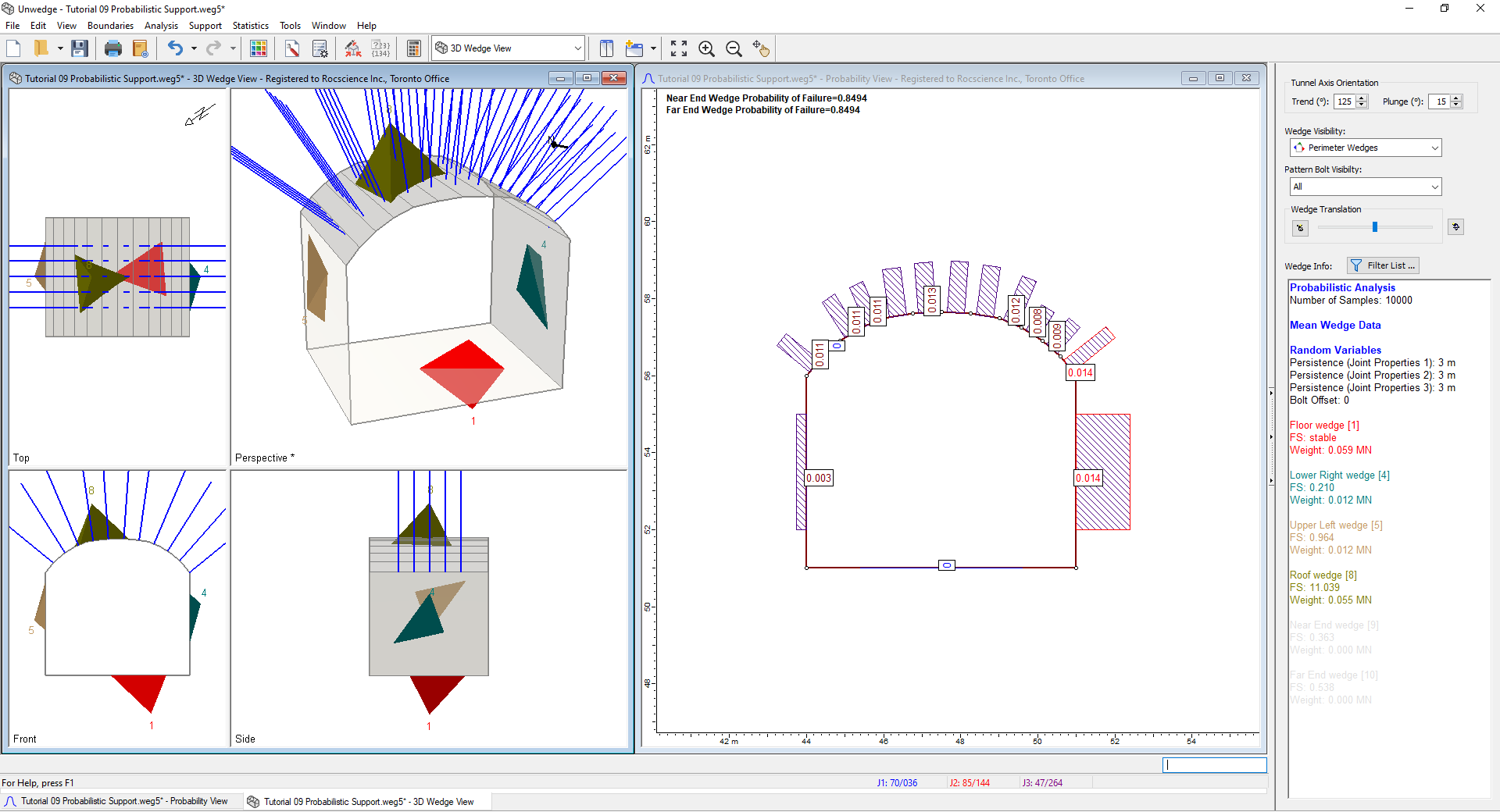Undo the last action using the toolbar arrow
Image resolution: width=1500 pixels, height=812 pixels.
pos(175,48)
